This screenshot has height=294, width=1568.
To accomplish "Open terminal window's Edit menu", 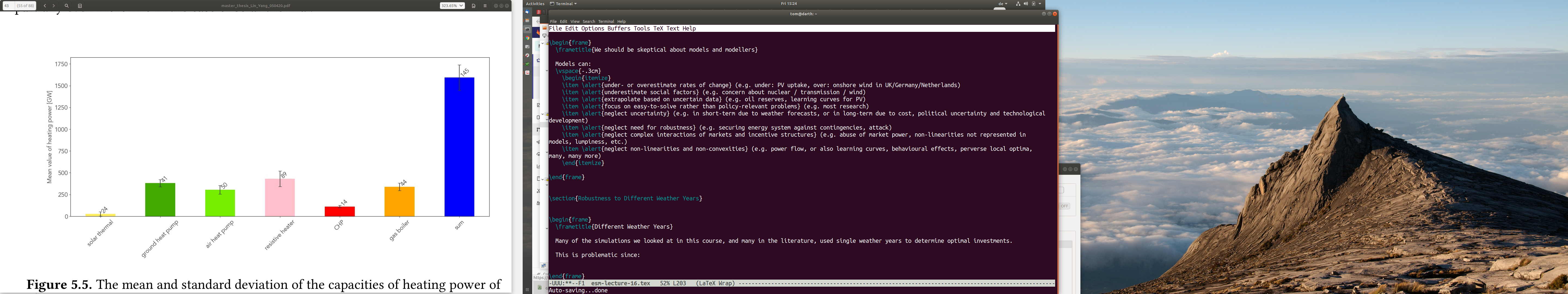I will tap(564, 21).
